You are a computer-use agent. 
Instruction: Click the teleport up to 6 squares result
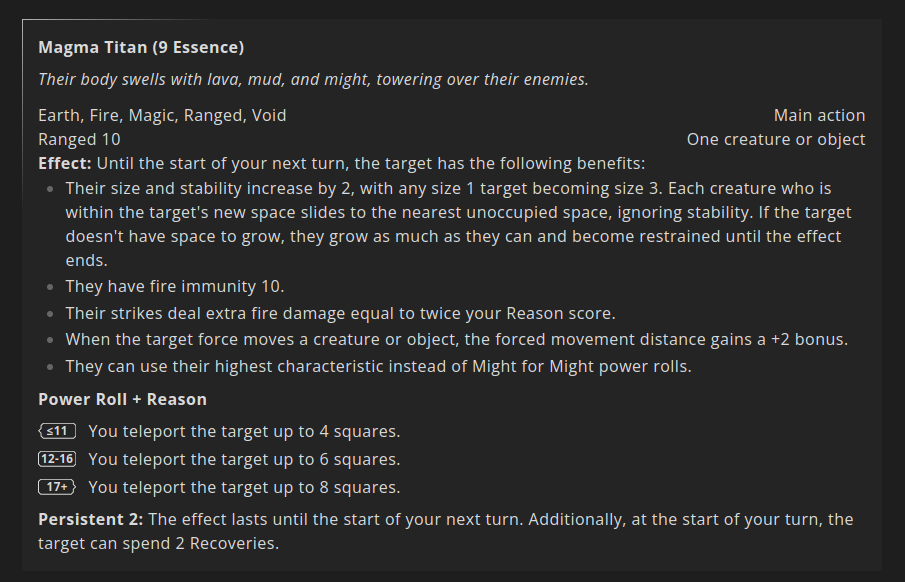244,460
